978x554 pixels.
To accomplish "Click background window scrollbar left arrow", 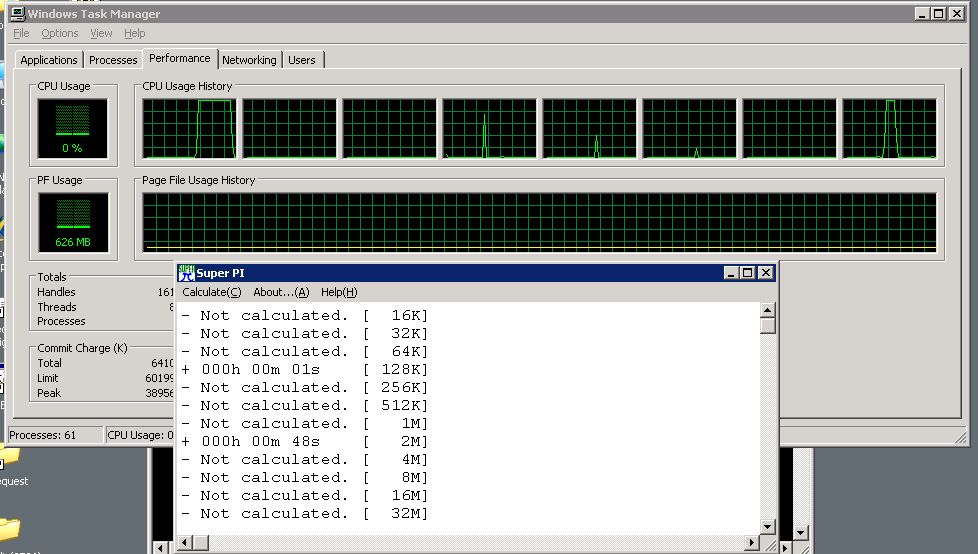I will click(x=161, y=548).
